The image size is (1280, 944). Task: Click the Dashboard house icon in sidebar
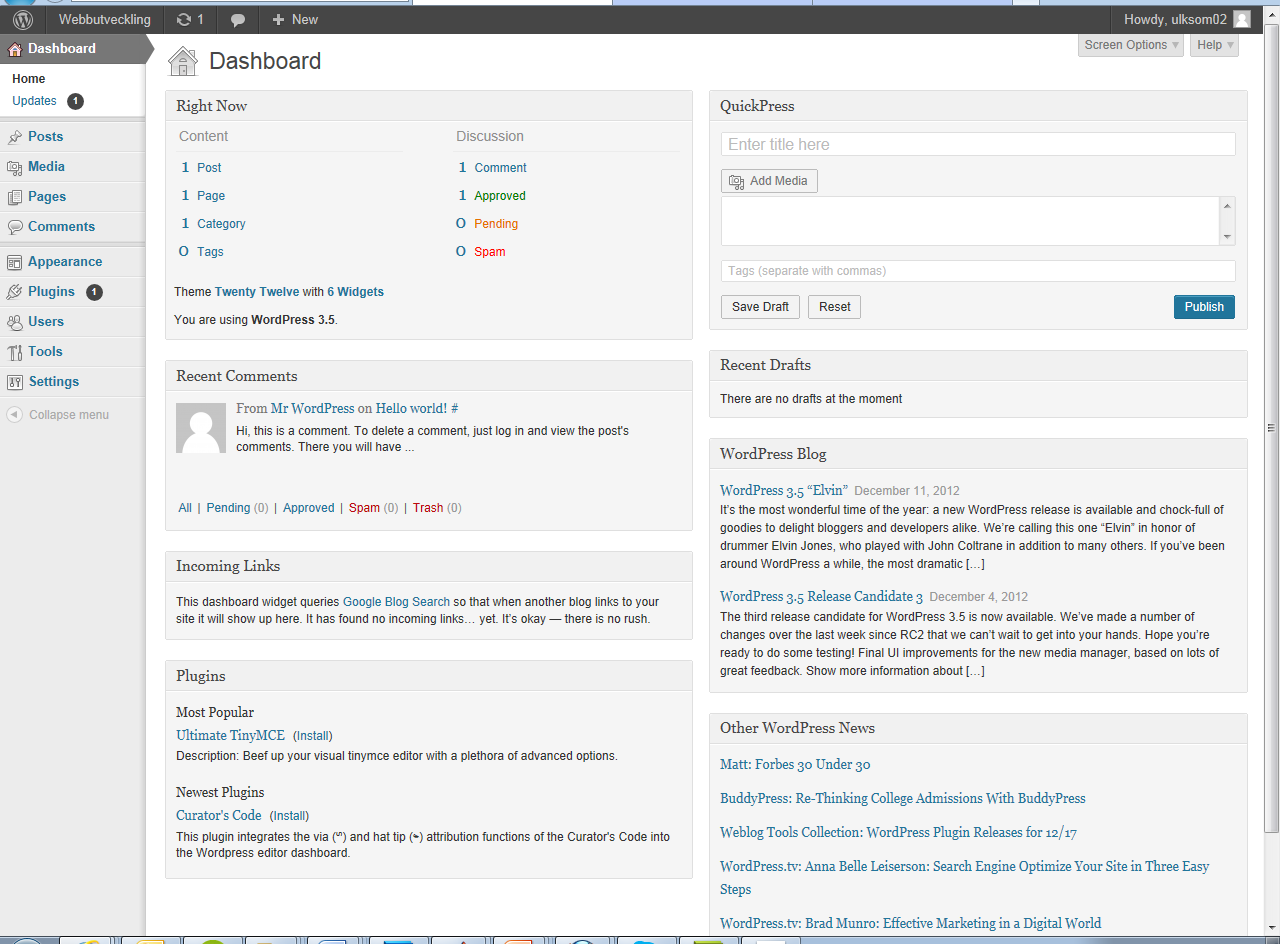click(x=15, y=49)
